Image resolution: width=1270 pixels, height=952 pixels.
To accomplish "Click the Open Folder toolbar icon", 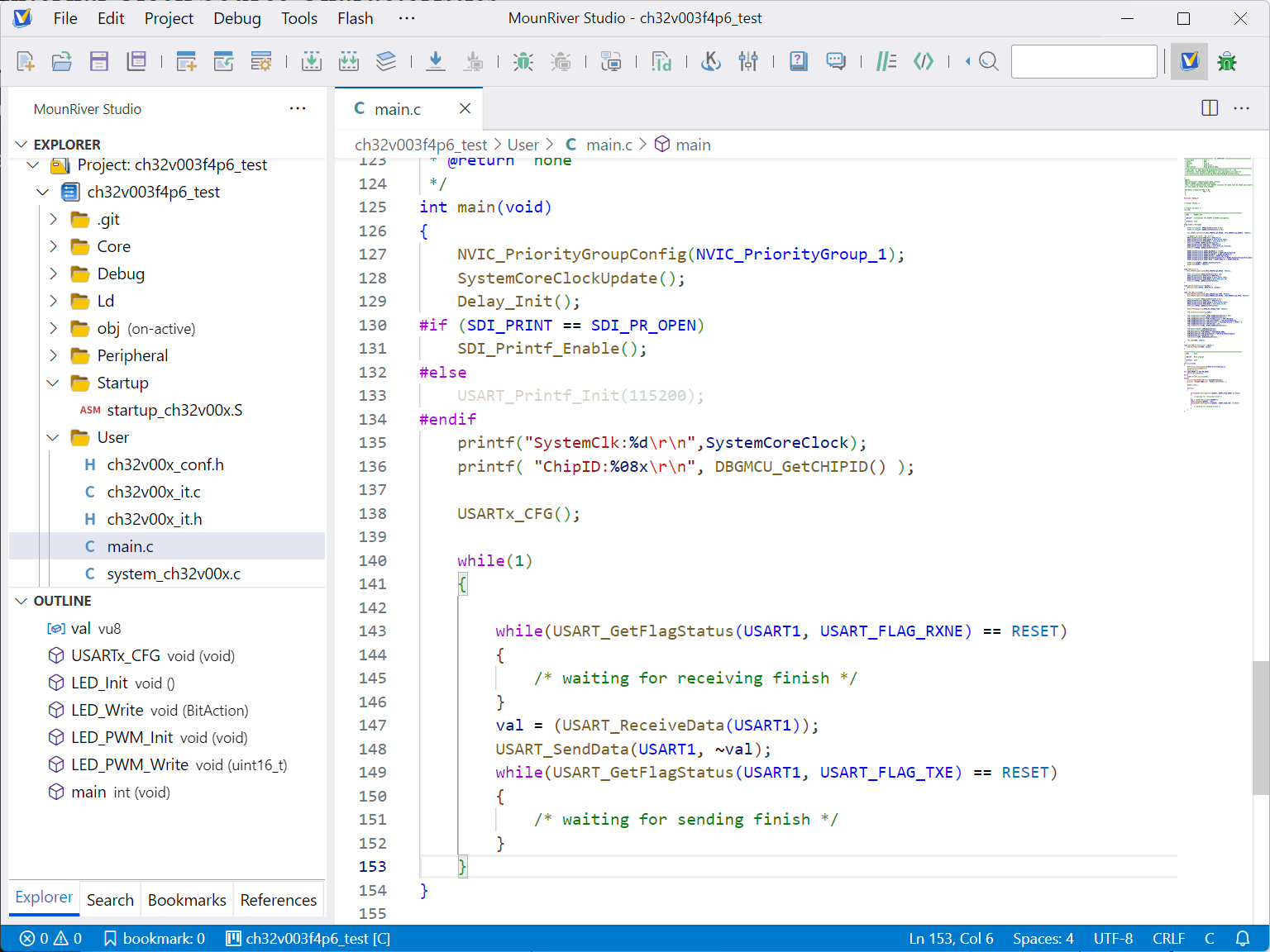I will click(x=62, y=61).
